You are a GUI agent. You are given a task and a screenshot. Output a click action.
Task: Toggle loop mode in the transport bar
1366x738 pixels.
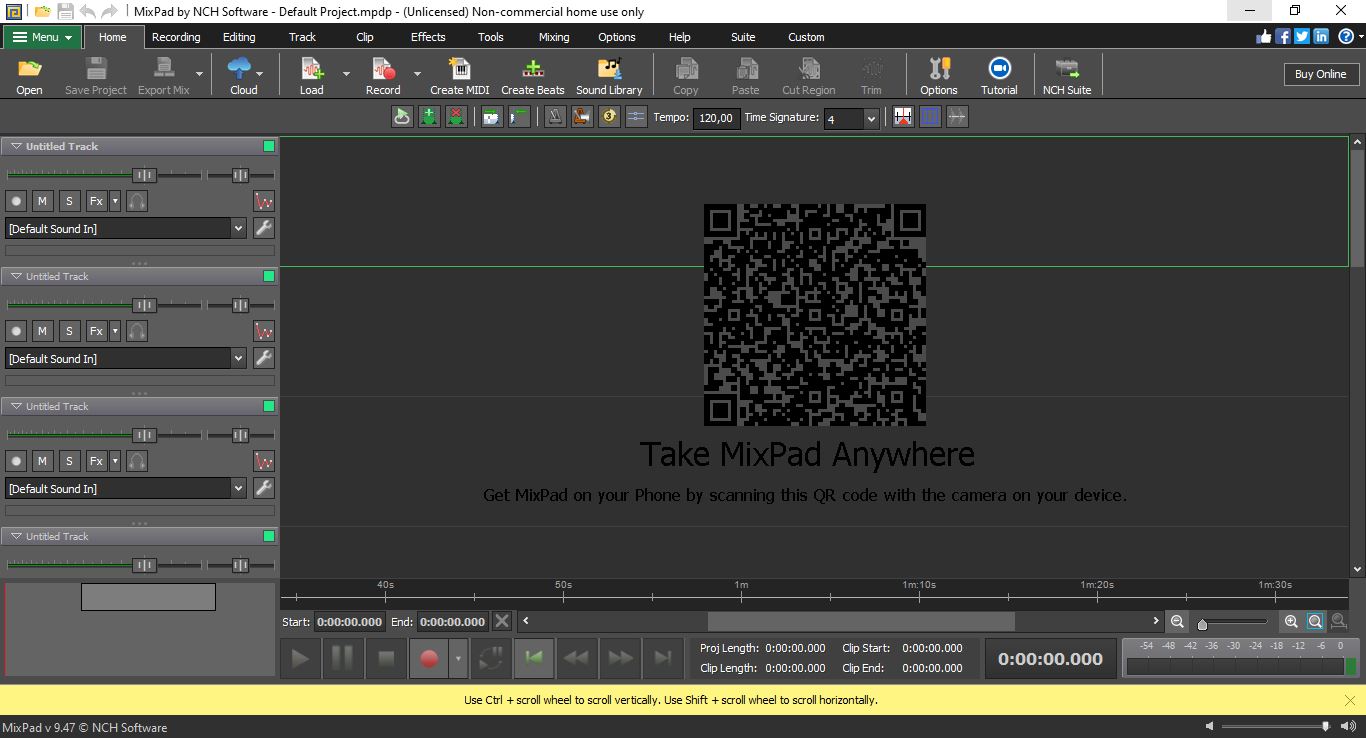pyautogui.click(x=491, y=658)
